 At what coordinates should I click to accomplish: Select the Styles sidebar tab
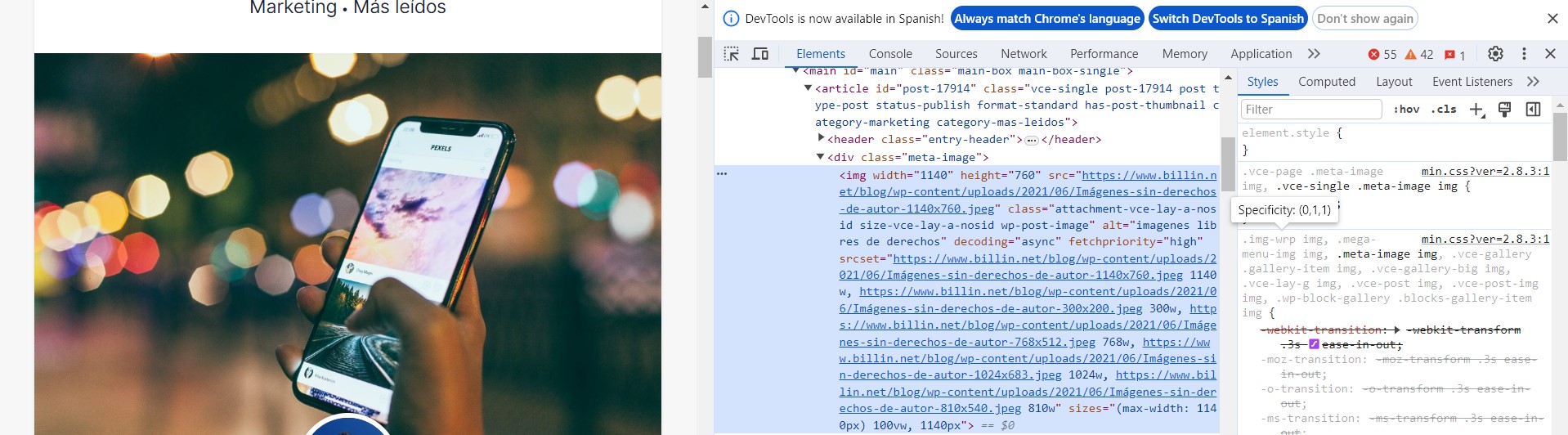pos(1262,82)
